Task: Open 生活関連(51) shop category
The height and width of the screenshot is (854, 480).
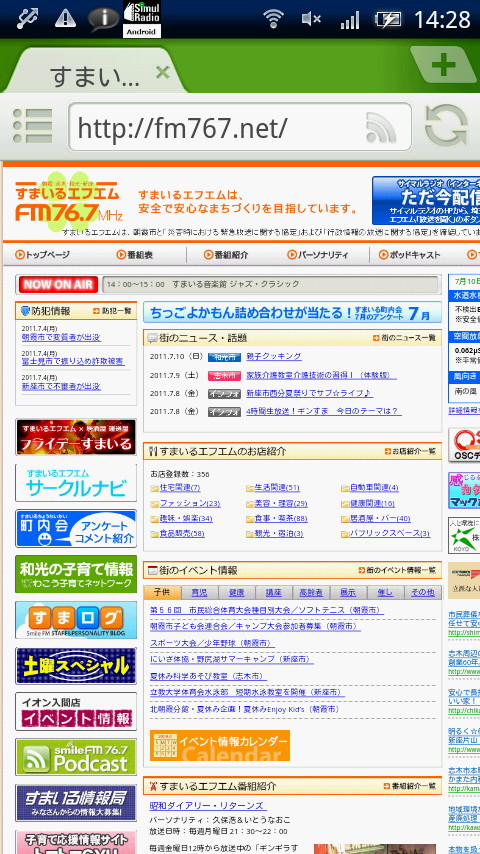Action: point(272,487)
